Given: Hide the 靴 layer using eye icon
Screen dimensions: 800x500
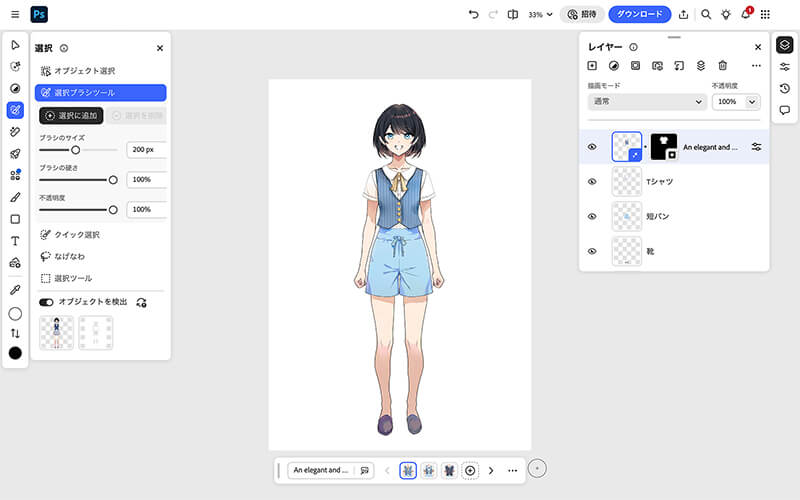Looking at the screenshot, I should (592, 251).
